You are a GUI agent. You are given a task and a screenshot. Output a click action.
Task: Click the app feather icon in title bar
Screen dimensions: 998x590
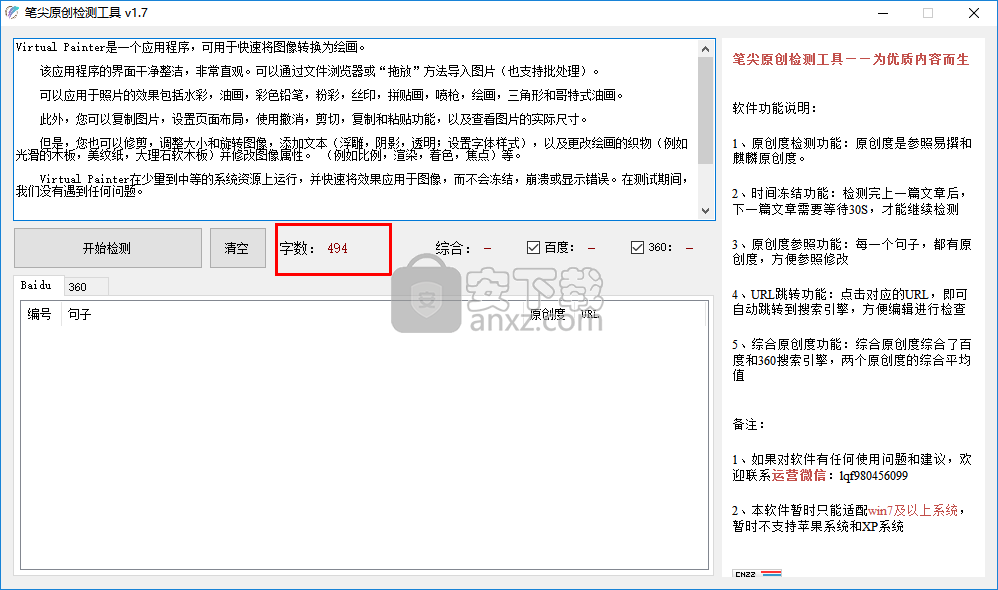[x=12, y=13]
